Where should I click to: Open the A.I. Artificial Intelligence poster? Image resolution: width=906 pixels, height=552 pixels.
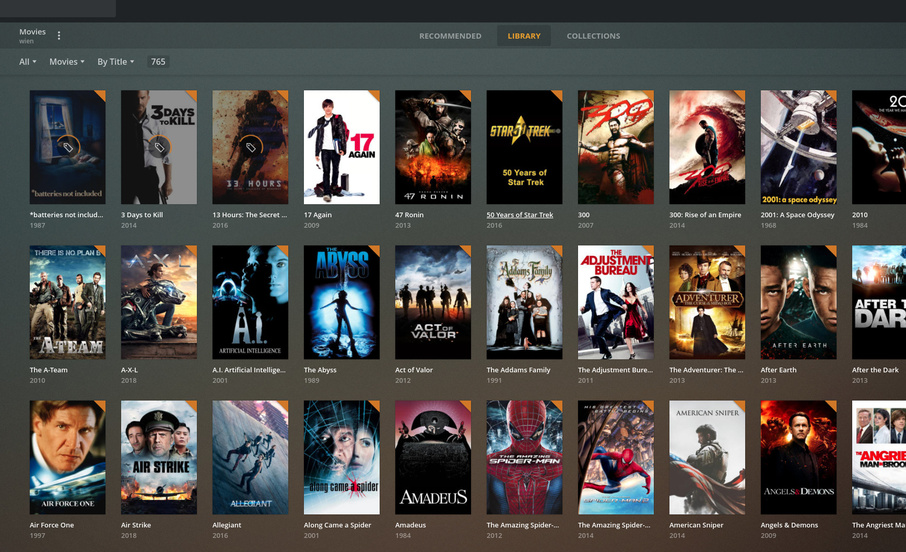250,302
